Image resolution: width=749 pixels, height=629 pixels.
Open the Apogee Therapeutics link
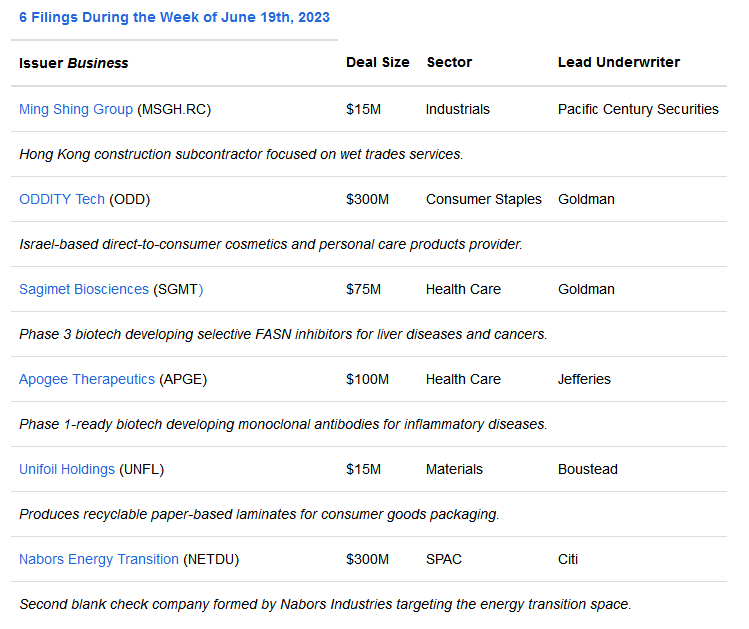(x=87, y=379)
